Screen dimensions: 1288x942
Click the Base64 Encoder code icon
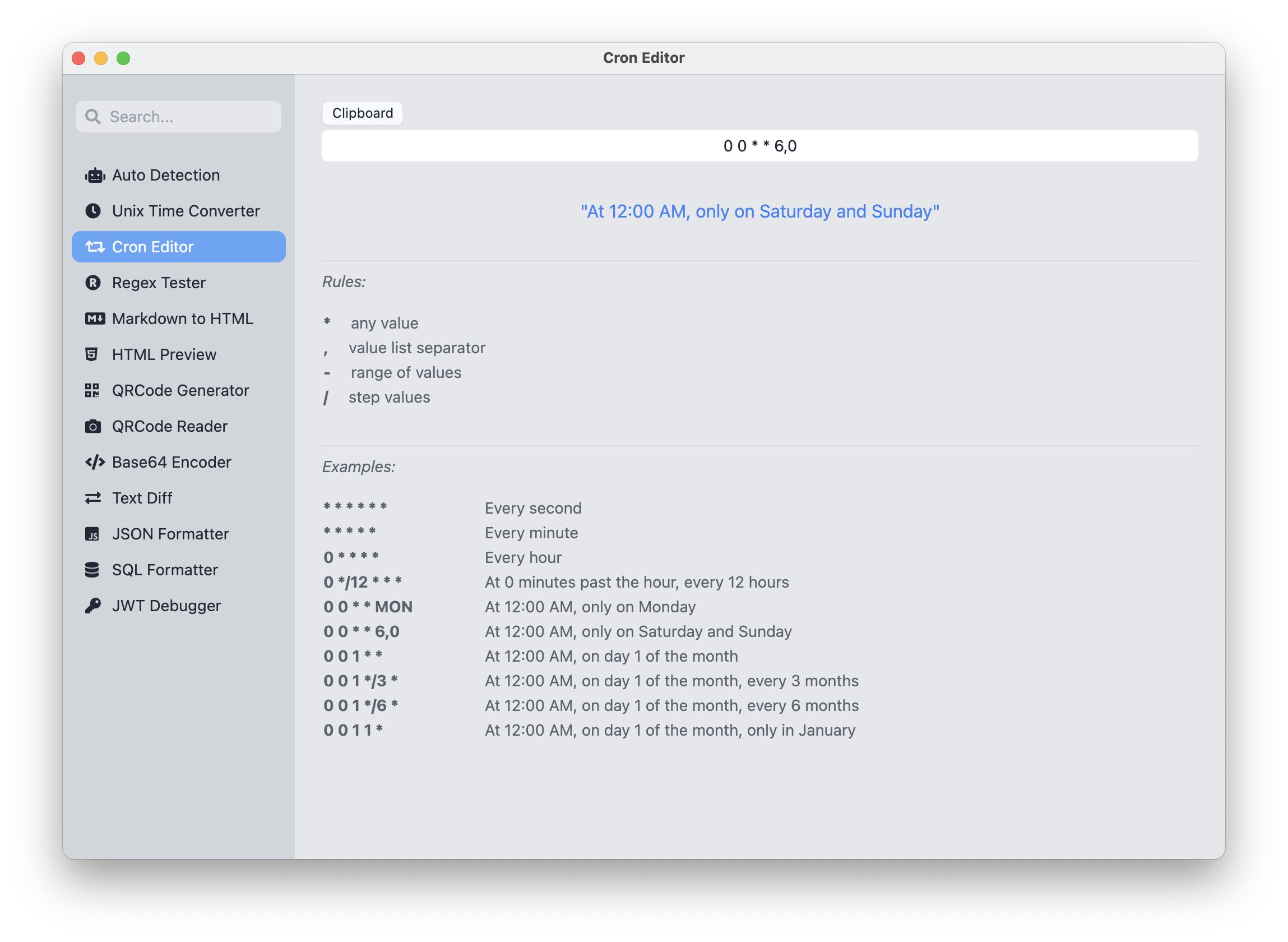[x=95, y=463]
